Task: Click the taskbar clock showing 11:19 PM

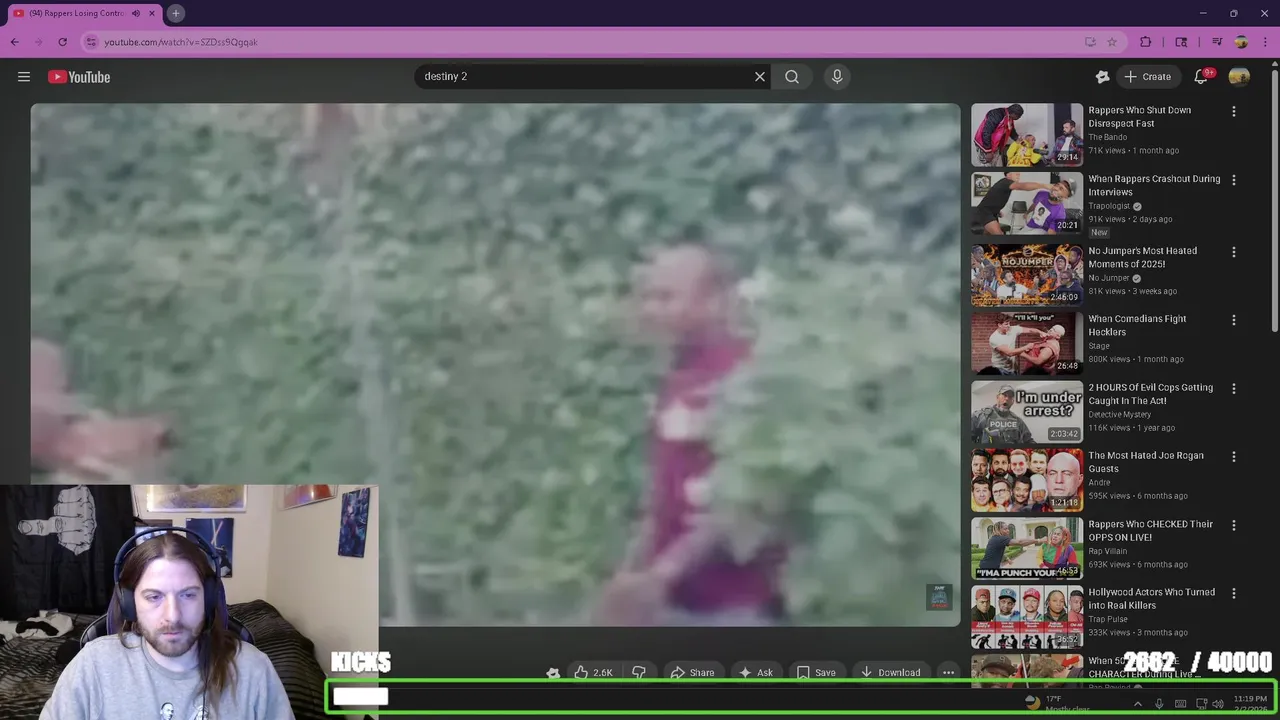Action: tap(1250, 703)
